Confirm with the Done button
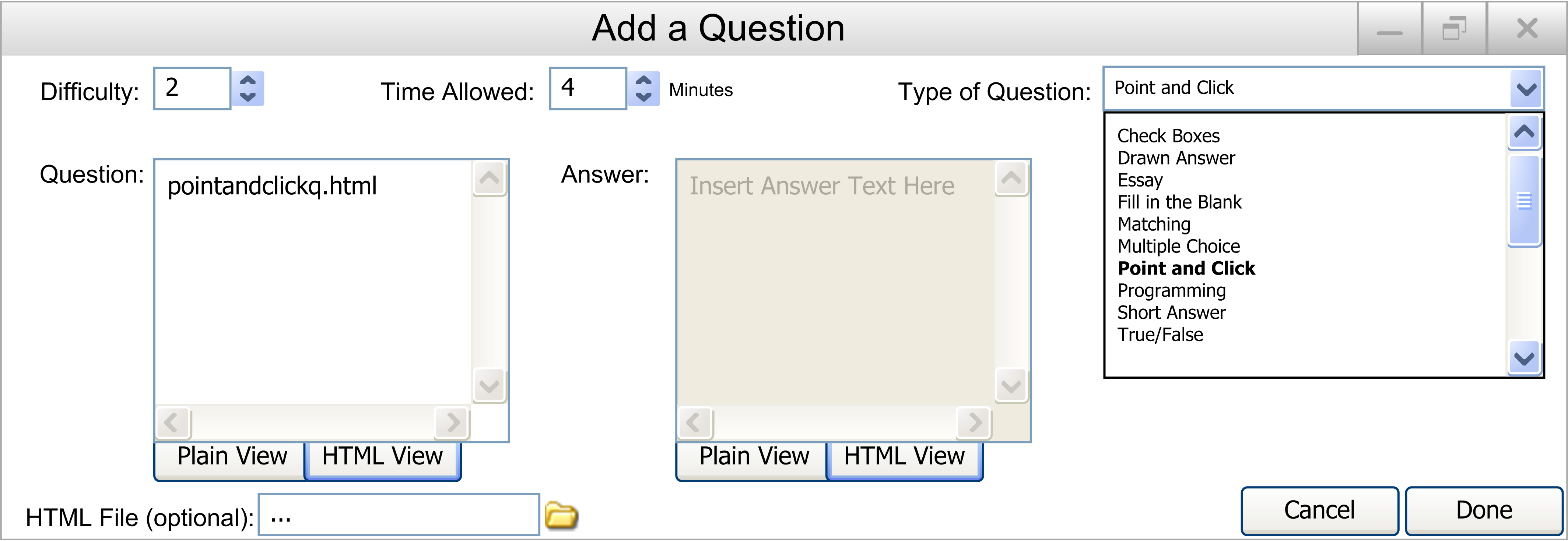 (x=1484, y=510)
